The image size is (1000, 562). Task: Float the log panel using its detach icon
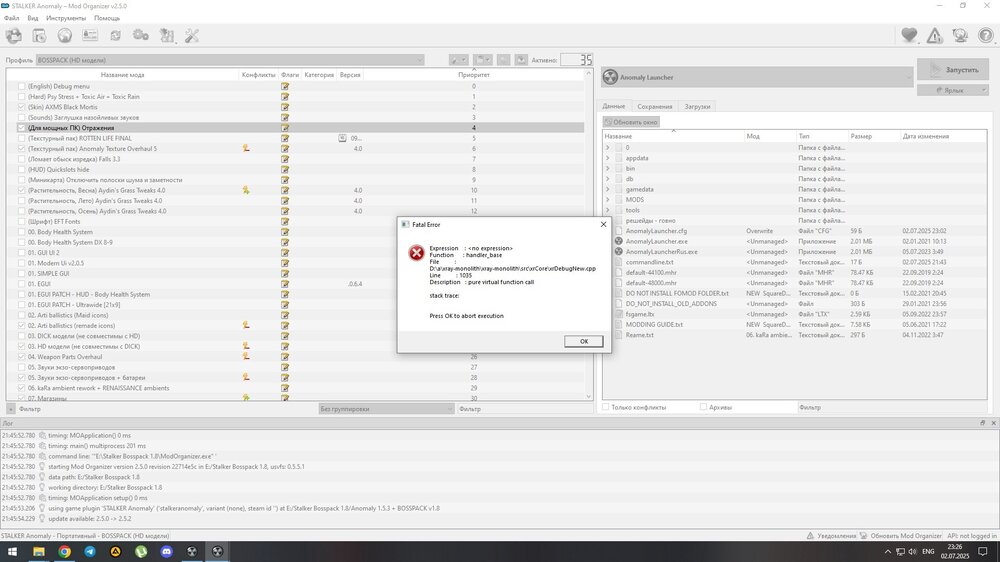pyautogui.click(x=983, y=423)
